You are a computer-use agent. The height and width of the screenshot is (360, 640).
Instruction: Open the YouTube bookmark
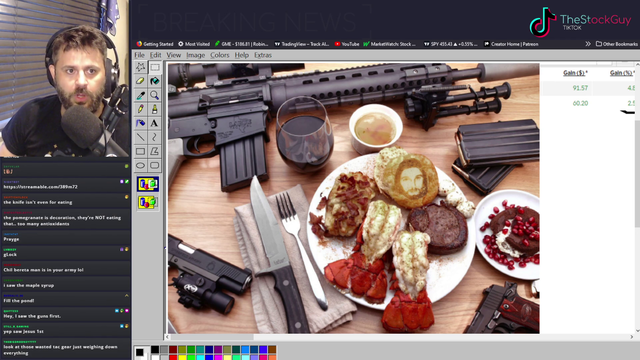tap(347, 44)
